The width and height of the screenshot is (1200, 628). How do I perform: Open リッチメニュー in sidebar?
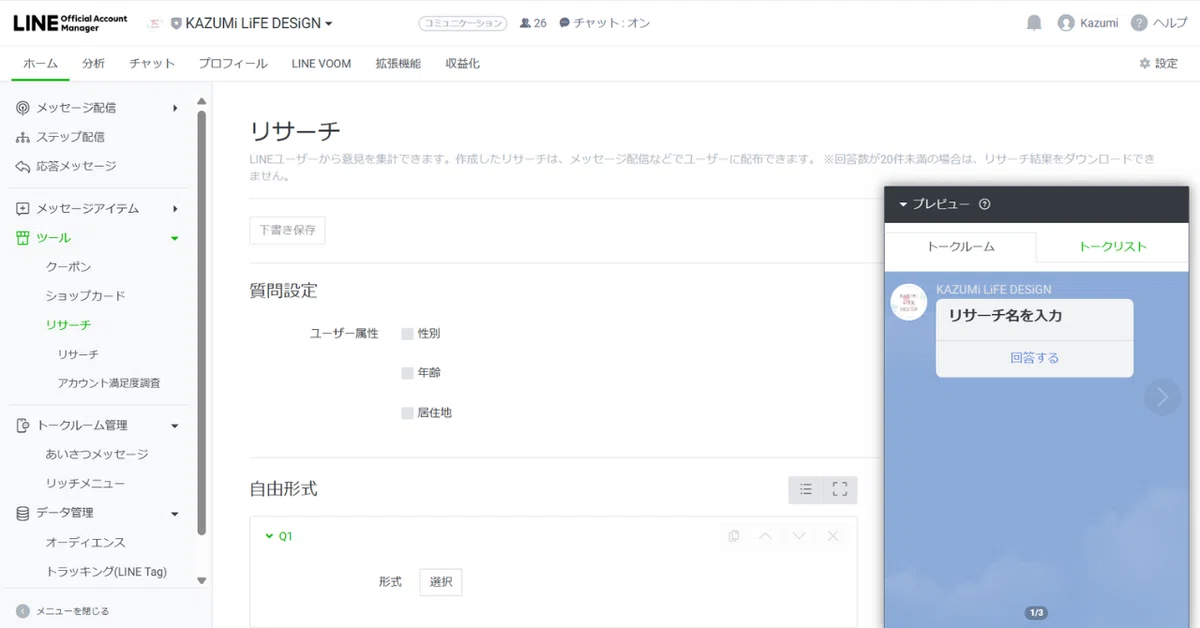85,483
